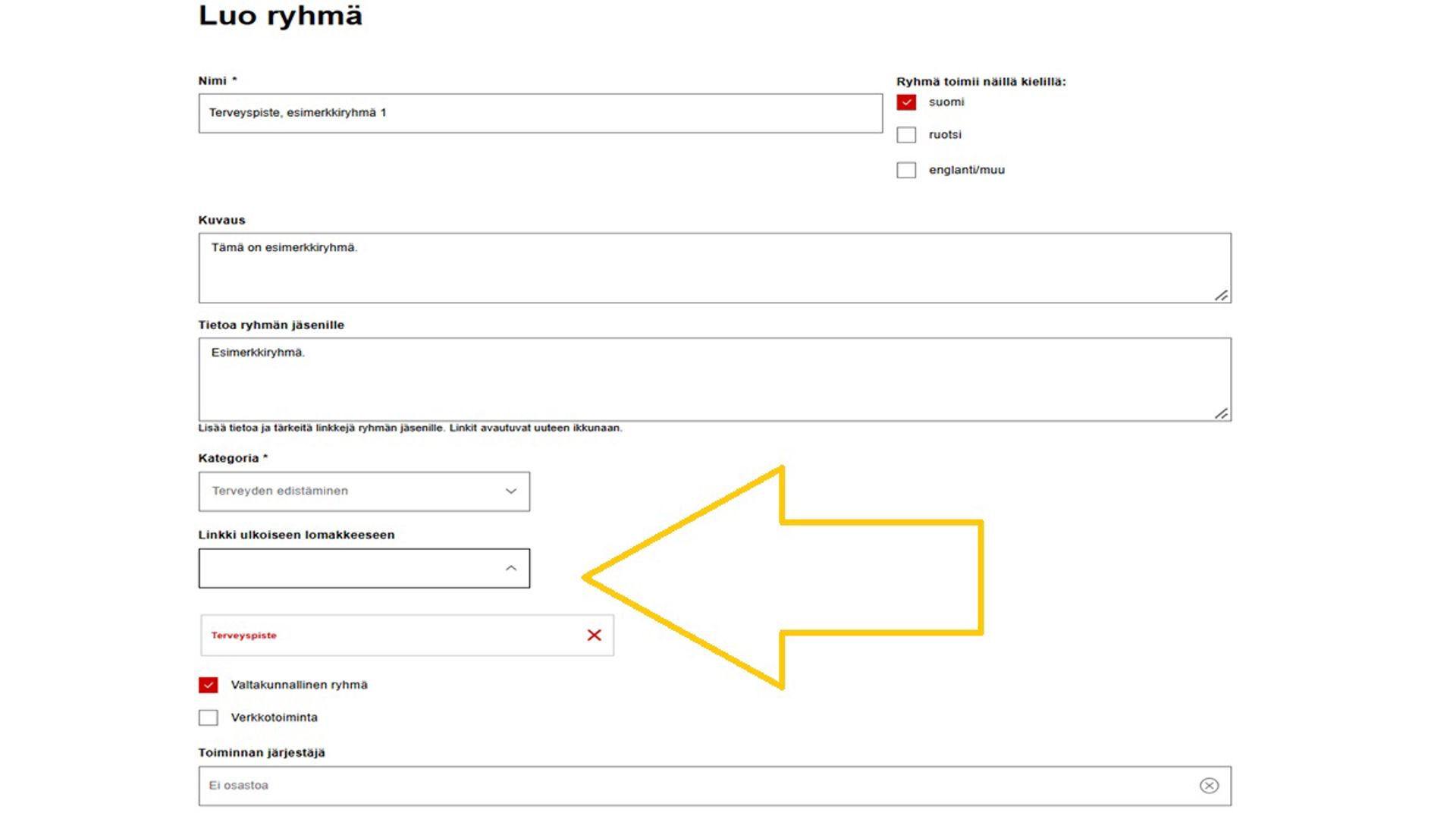The image size is (1456, 813).
Task: Focus the Kuvaus text area
Action: point(714,268)
